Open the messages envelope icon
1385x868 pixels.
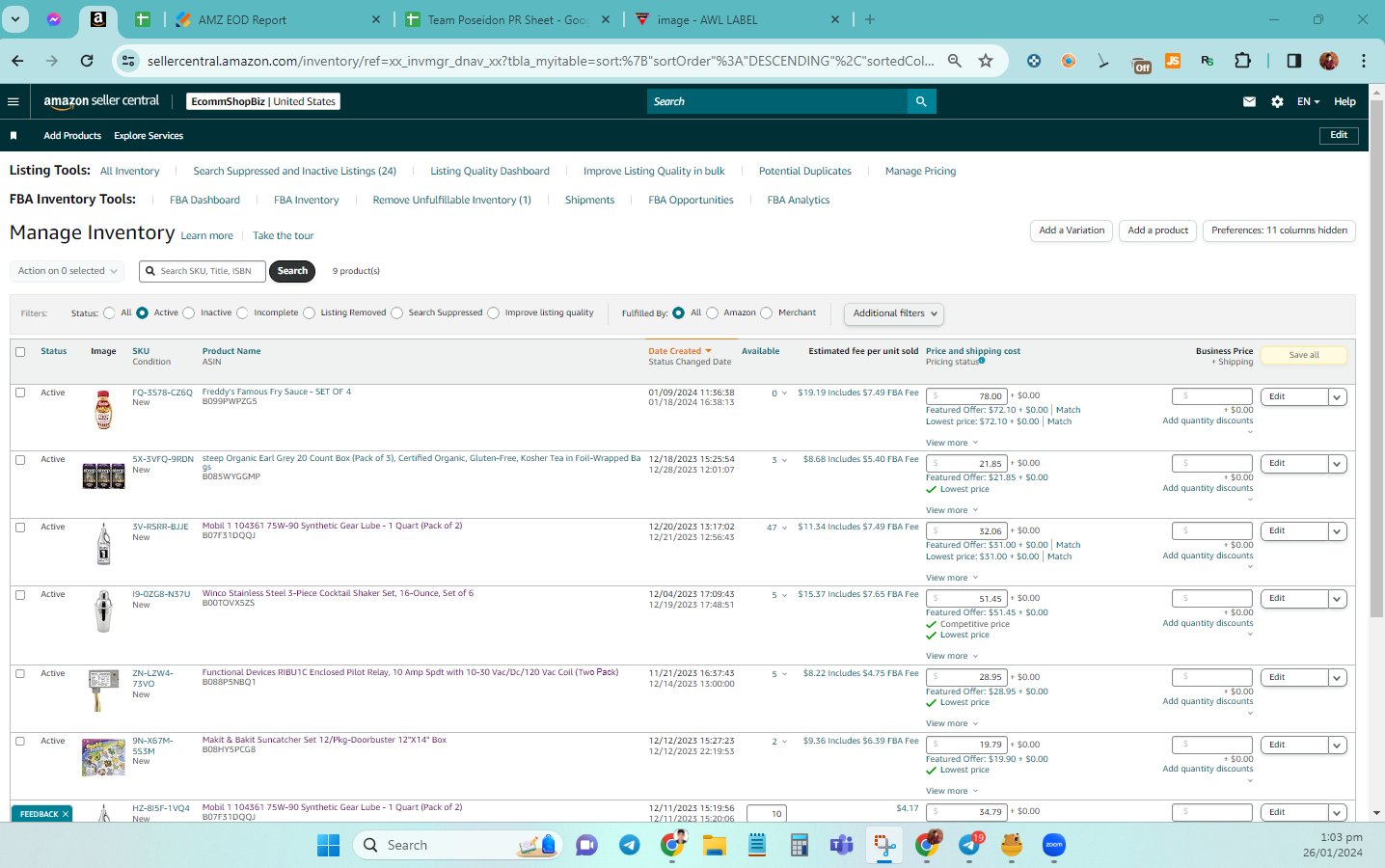coord(1249,101)
